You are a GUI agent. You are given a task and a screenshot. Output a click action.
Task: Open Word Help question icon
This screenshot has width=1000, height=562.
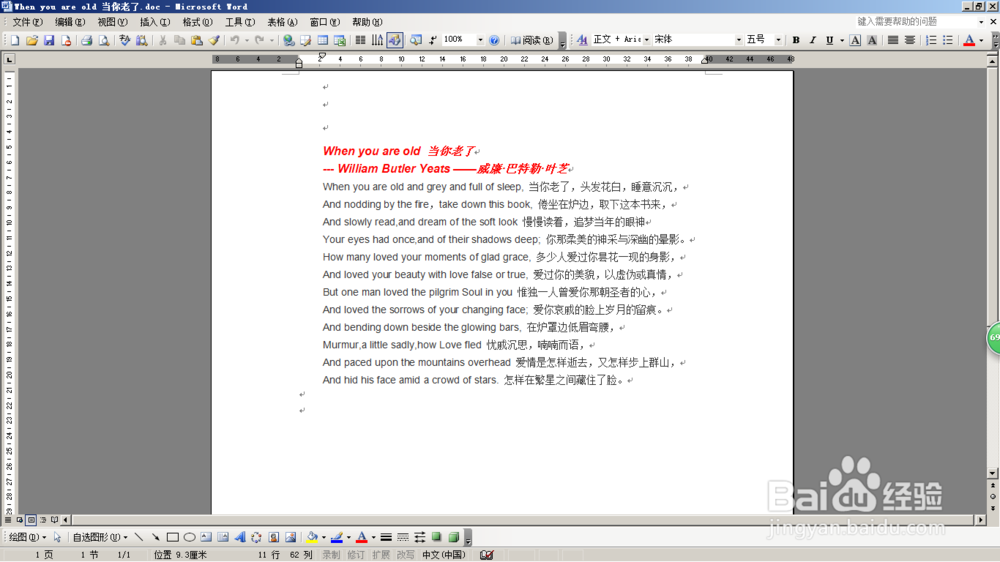point(494,40)
